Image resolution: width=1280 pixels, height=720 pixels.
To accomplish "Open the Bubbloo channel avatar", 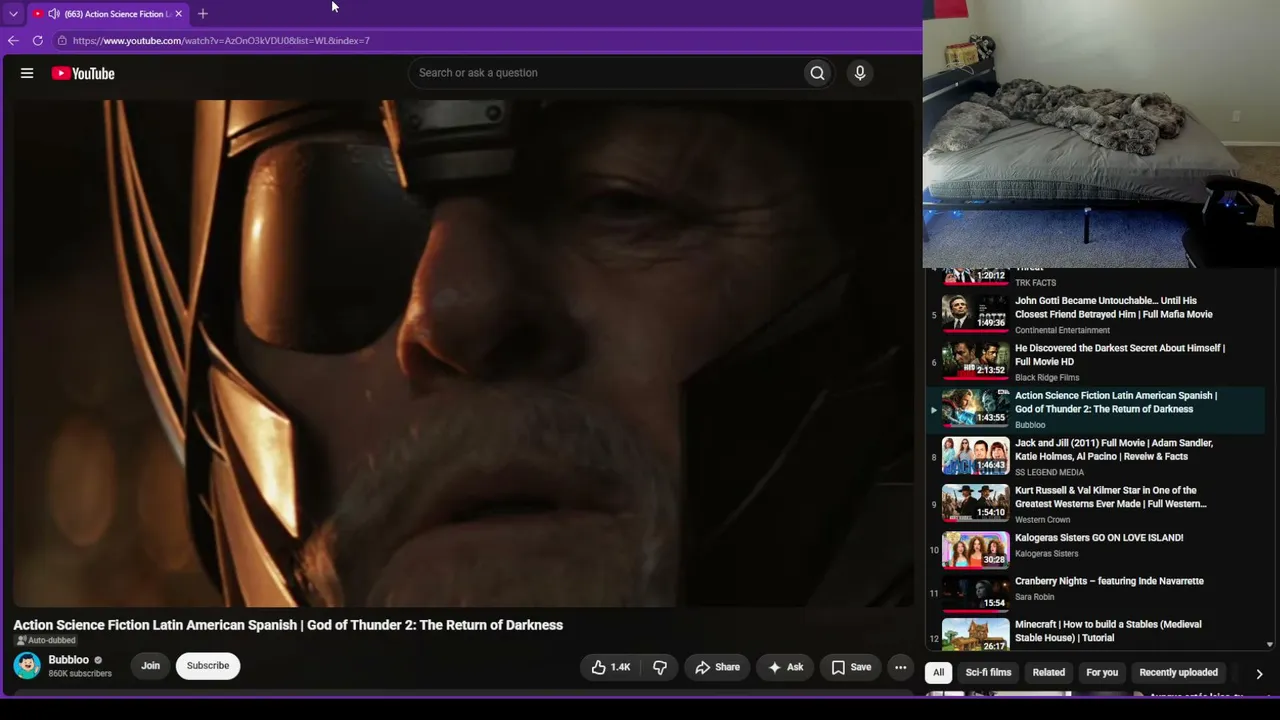I will click(x=27, y=665).
